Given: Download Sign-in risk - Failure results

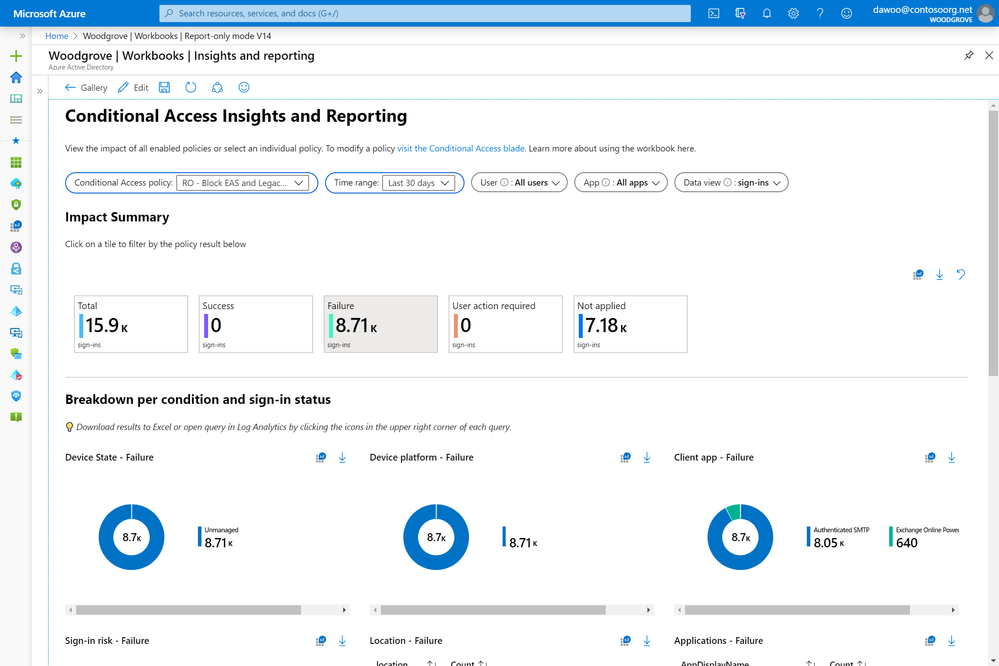Looking at the screenshot, I should tap(342, 641).
